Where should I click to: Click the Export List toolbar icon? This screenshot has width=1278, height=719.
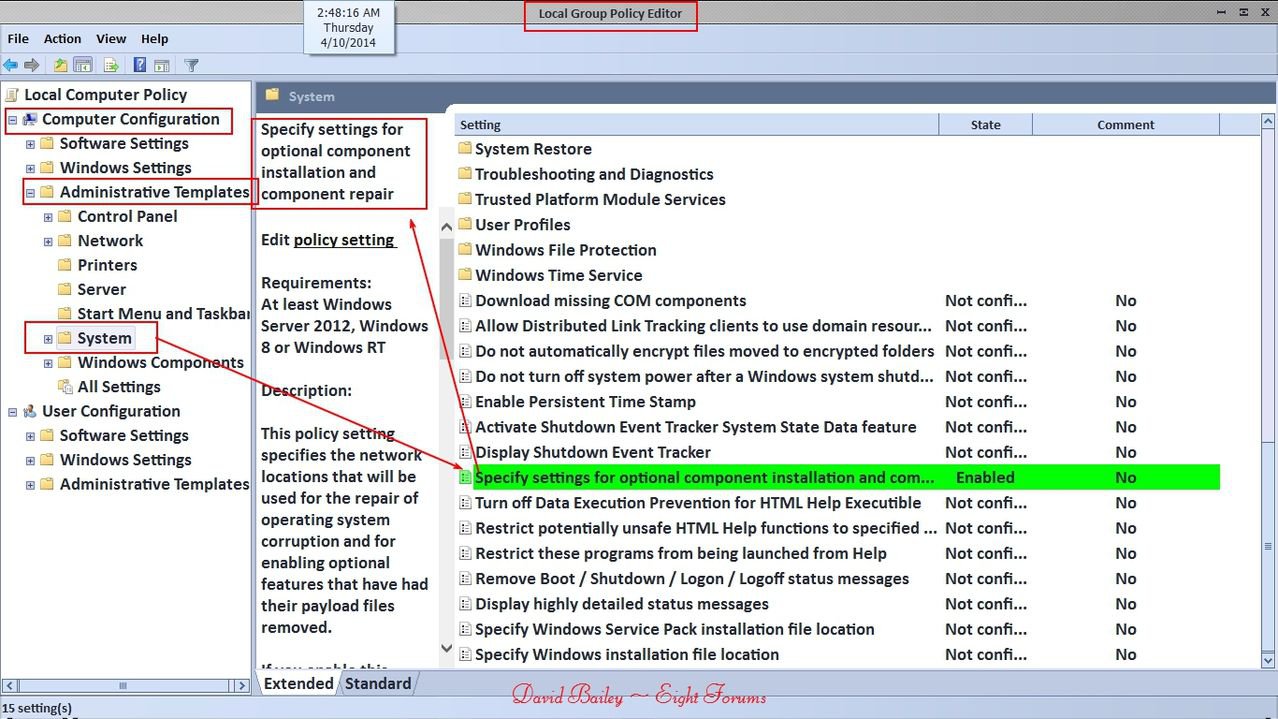pos(112,65)
